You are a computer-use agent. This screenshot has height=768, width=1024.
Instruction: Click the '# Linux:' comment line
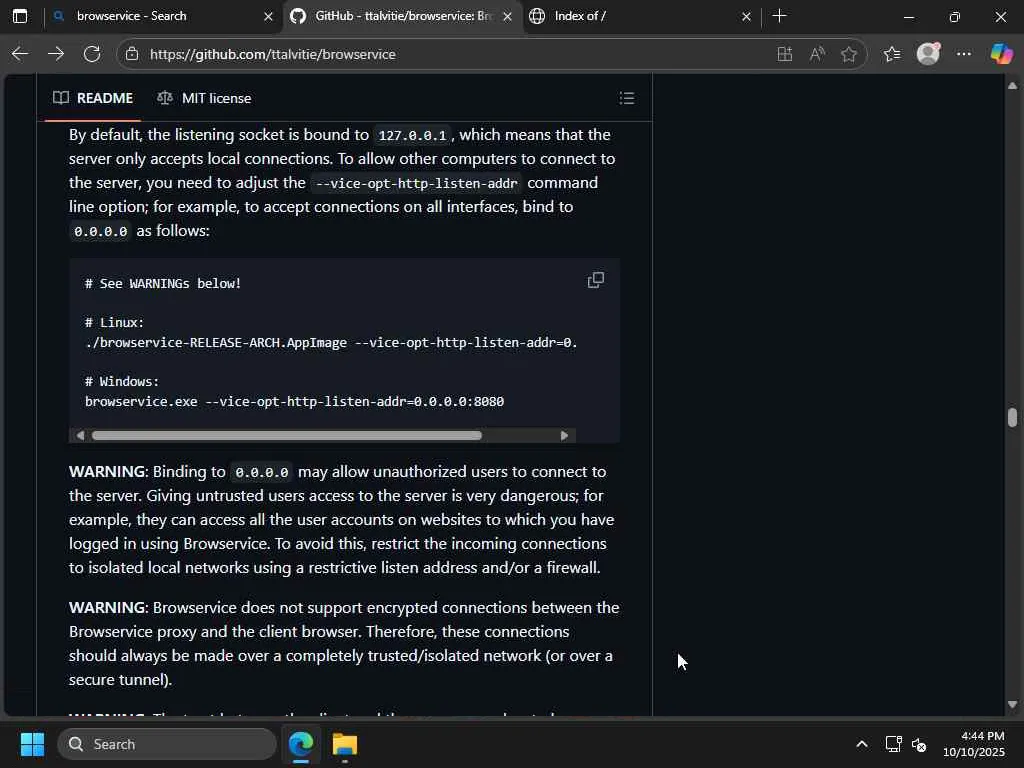[114, 323]
